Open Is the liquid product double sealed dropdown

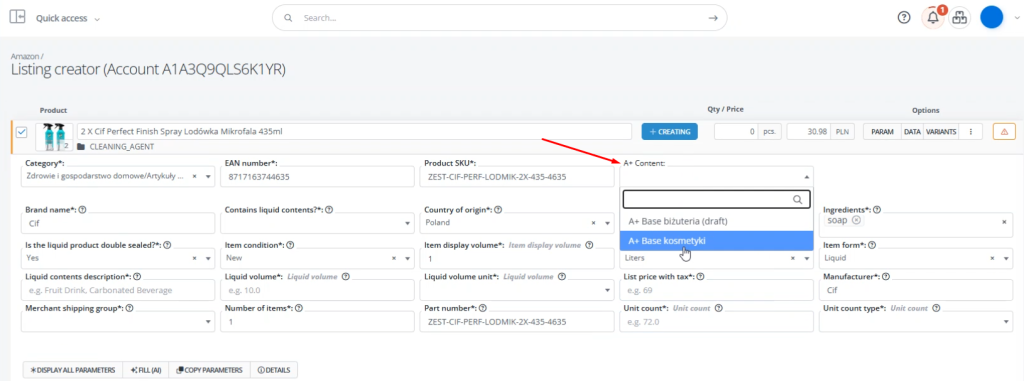pyautogui.click(x=208, y=259)
